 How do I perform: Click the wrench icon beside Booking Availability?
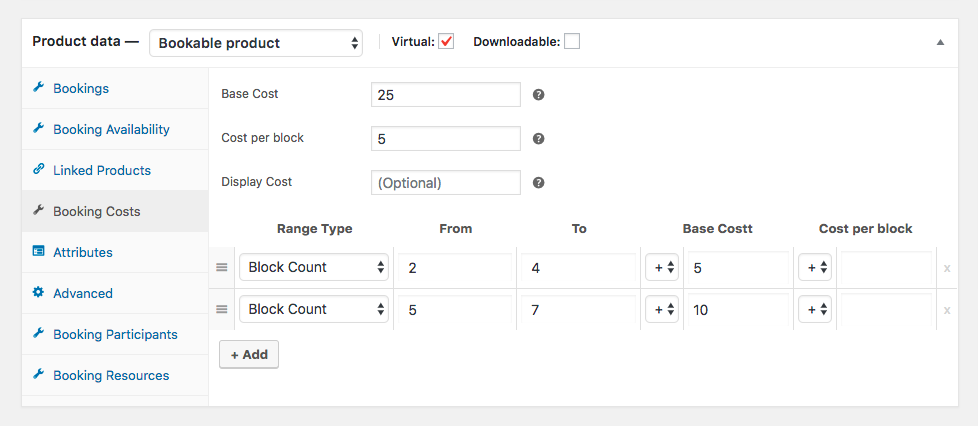(38, 129)
